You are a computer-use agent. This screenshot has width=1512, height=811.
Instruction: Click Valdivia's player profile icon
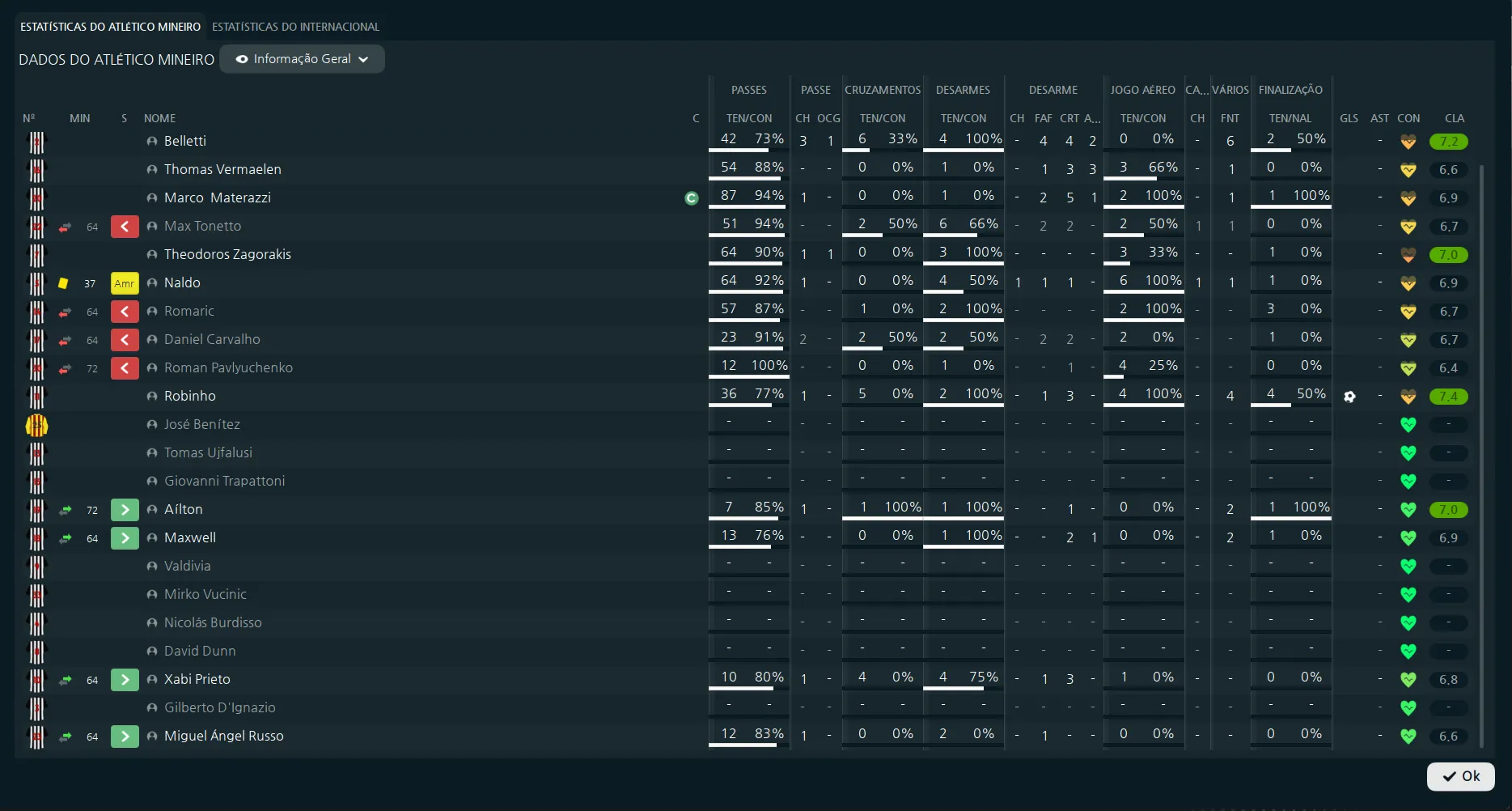(x=152, y=566)
